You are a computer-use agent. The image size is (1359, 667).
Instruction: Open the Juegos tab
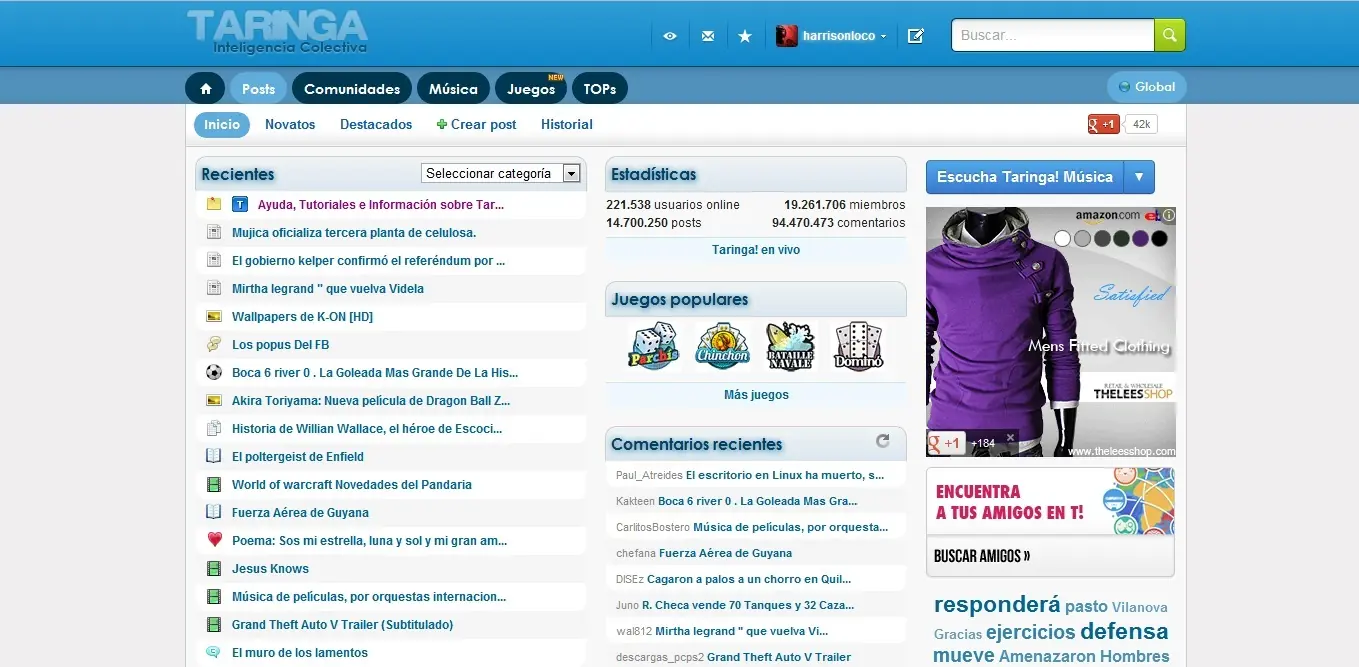pos(531,89)
